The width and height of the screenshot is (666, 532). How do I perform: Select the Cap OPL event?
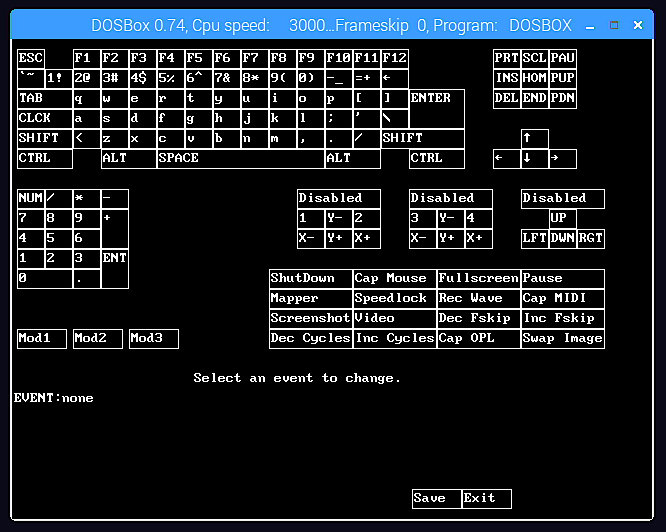[479, 339]
